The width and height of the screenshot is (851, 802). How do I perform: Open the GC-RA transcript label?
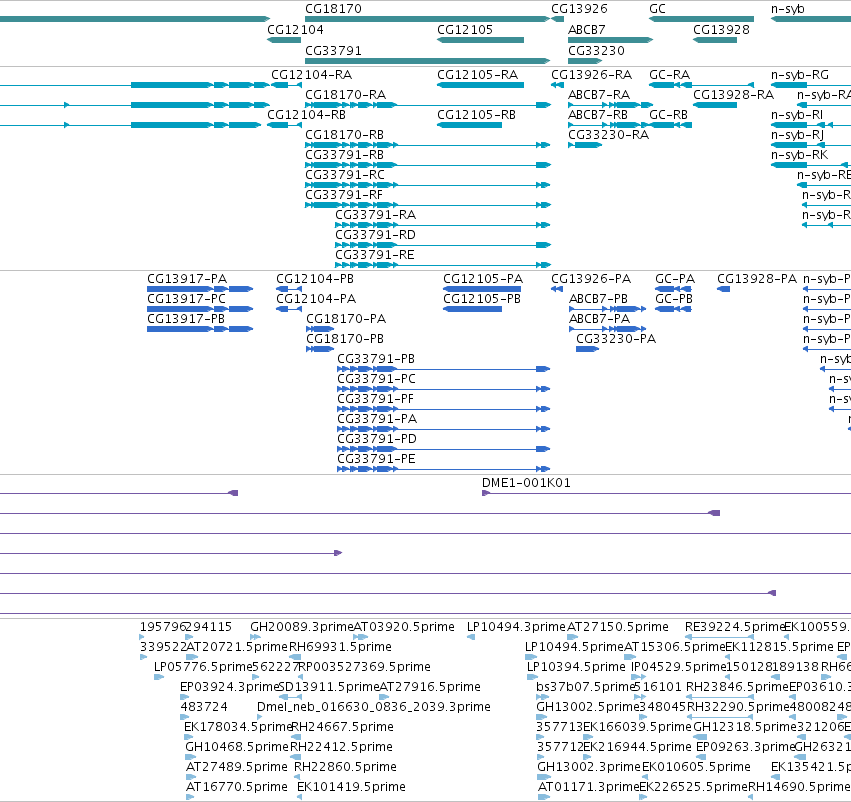point(670,75)
